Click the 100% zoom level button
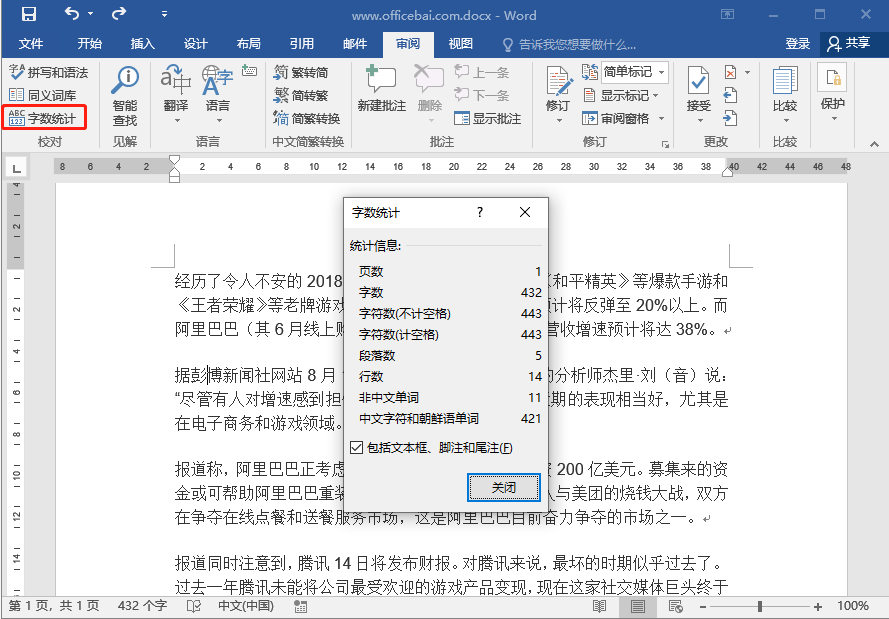 [853, 606]
